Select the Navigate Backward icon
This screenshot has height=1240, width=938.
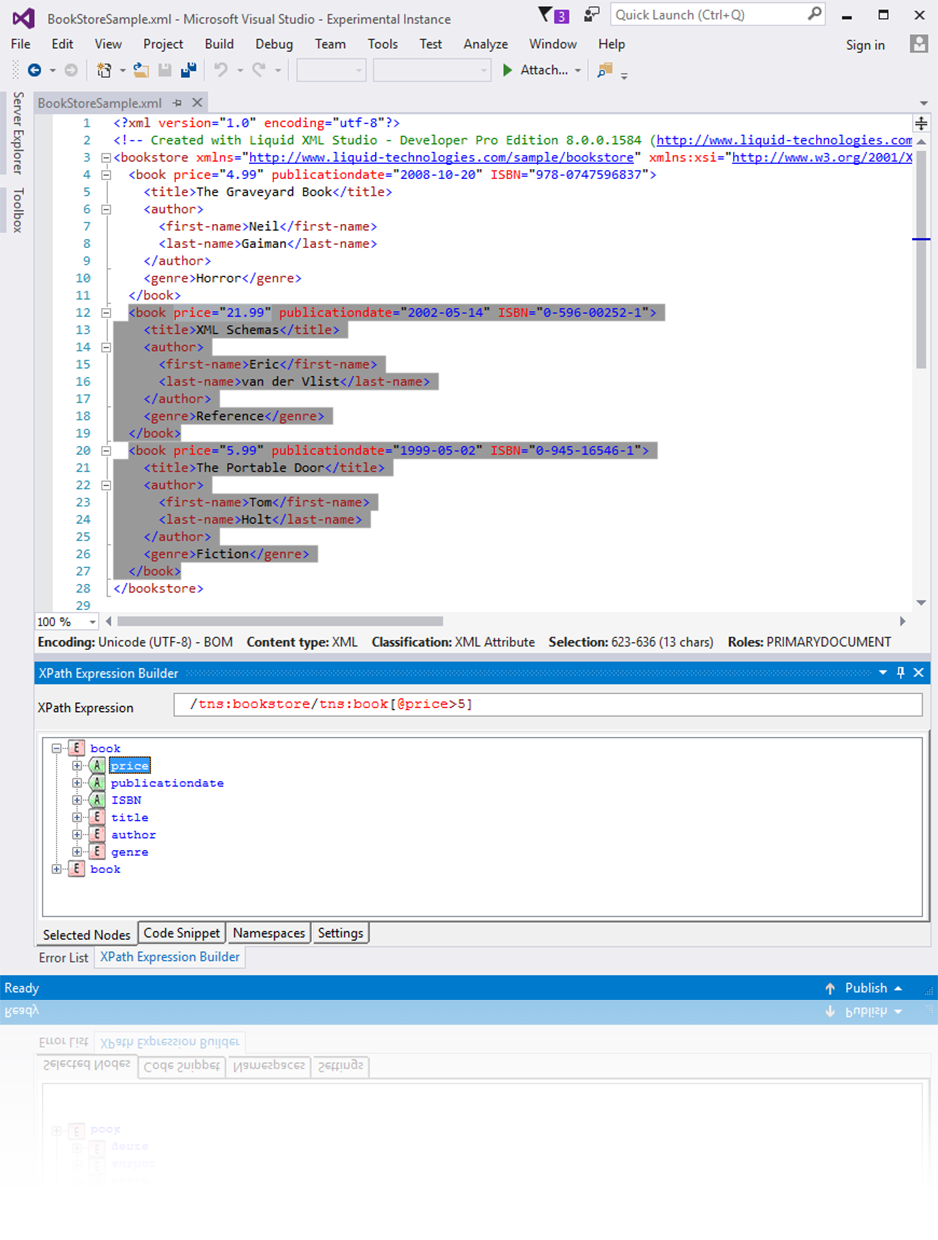(x=33, y=70)
